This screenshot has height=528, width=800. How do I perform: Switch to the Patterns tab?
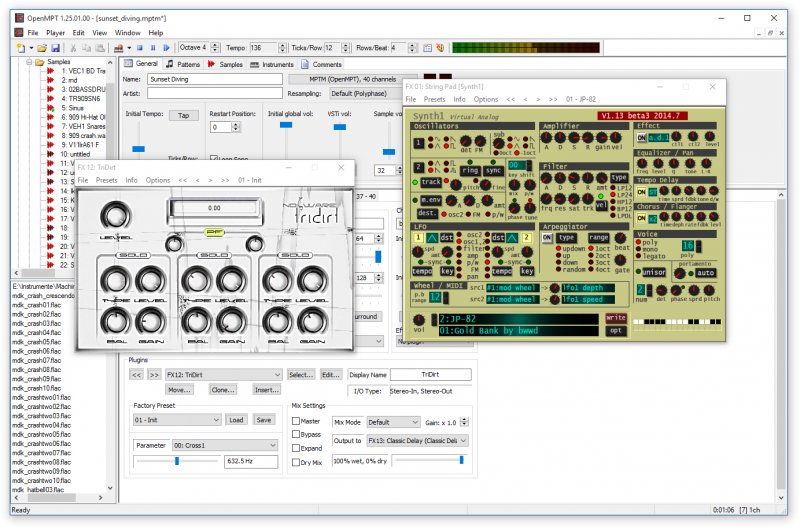point(183,64)
